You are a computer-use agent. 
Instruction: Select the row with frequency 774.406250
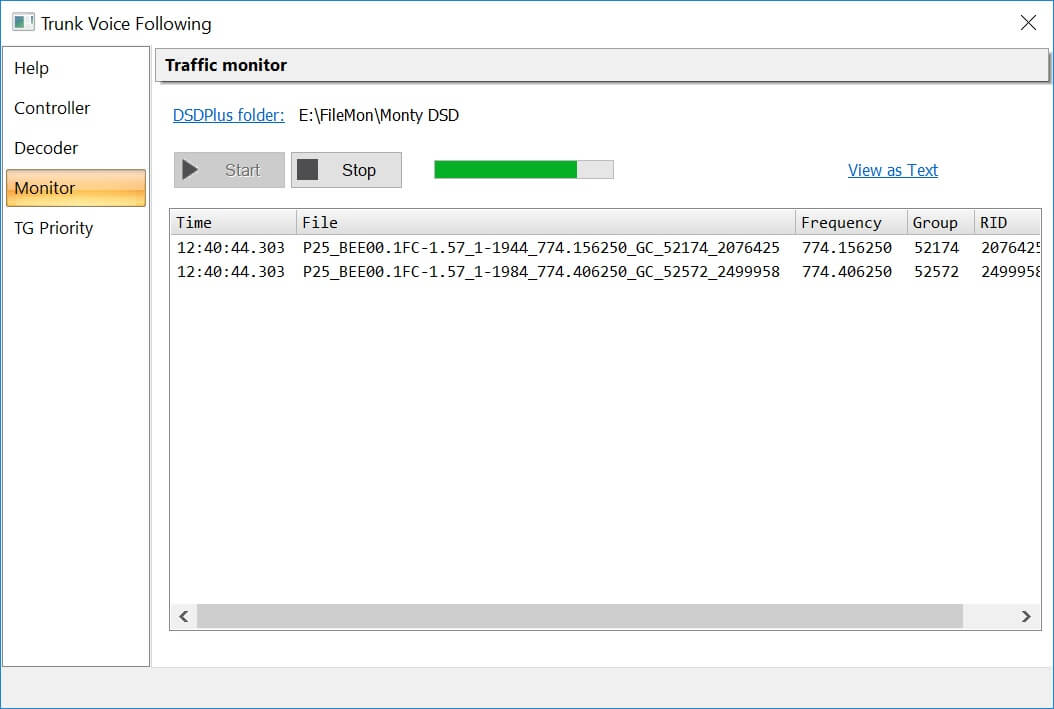pyautogui.click(x=540, y=272)
